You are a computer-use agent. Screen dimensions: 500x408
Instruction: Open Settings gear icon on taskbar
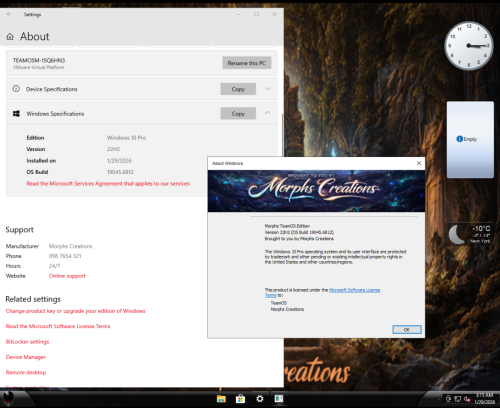(x=260, y=399)
